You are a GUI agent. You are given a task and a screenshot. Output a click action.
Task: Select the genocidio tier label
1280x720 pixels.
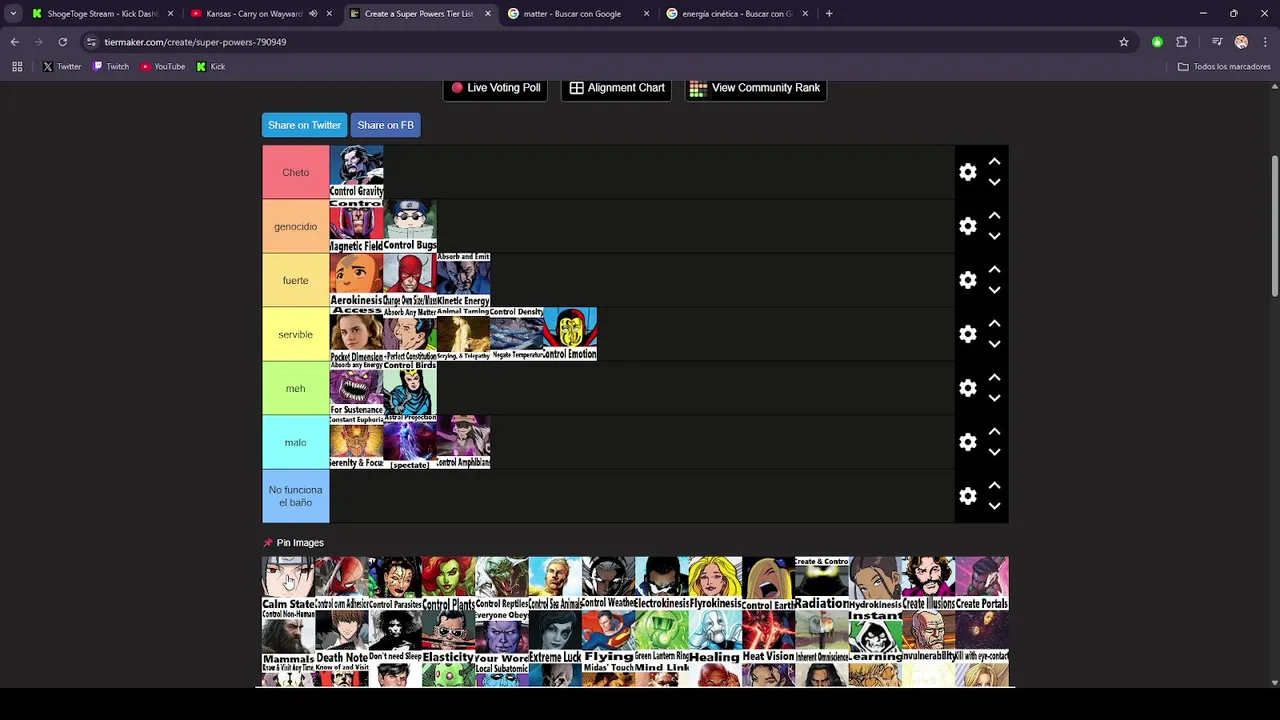point(295,226)
